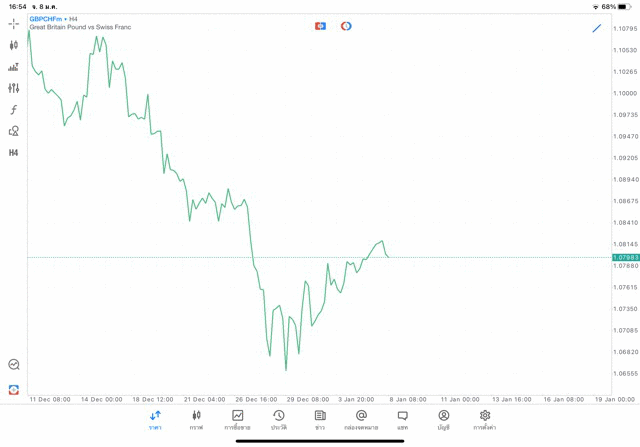Open the drawing objects shapes tool
640x447 pixels.
(x=13, y=131)
